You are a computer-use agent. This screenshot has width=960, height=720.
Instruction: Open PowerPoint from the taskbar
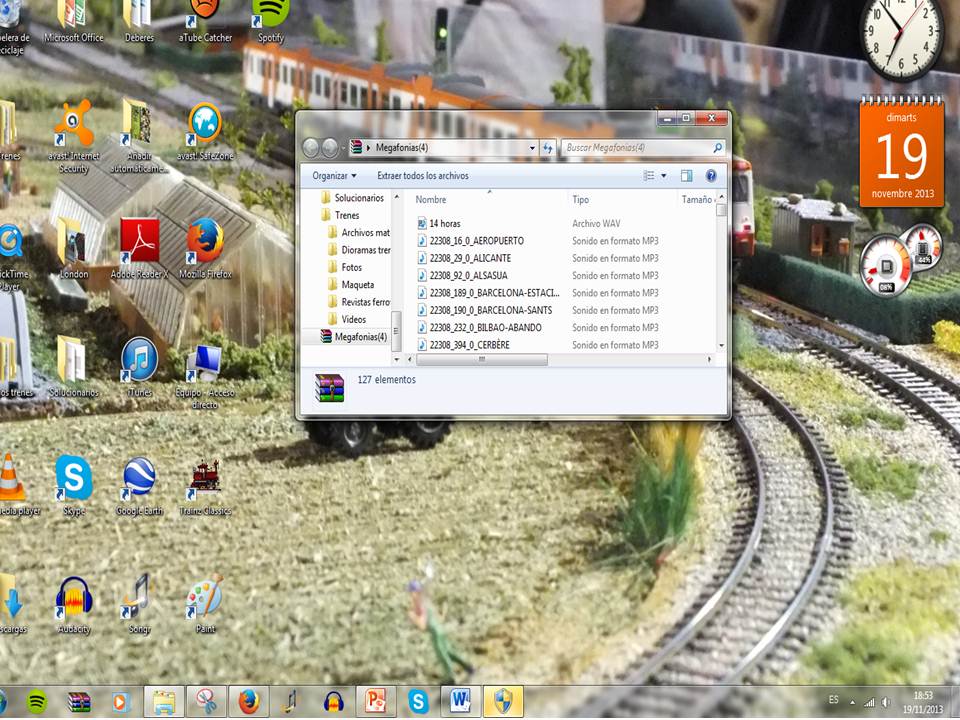coord(375,702)
